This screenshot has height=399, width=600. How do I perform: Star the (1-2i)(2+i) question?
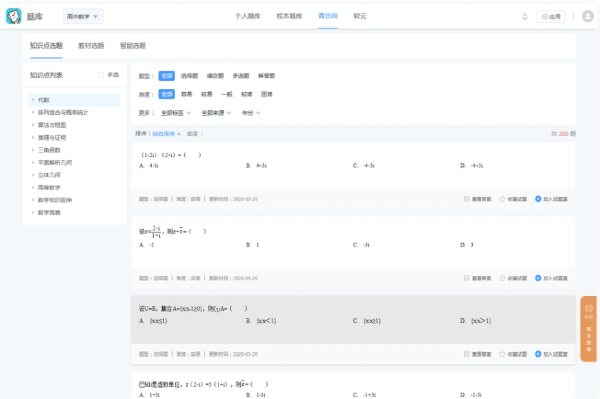513,199
